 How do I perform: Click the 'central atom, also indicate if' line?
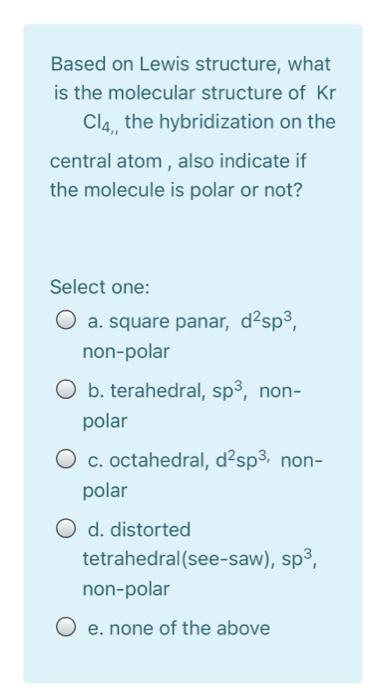coord(178,161)
